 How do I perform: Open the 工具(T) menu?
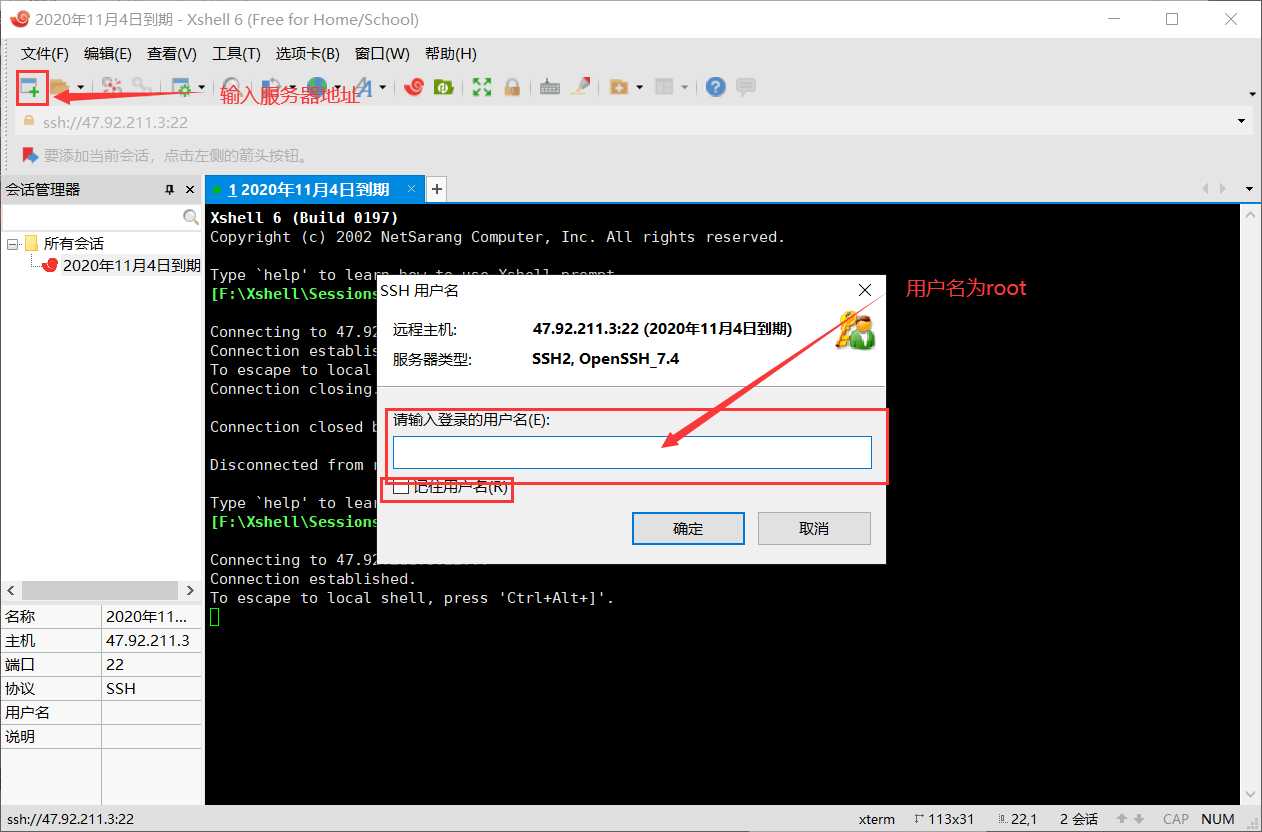(236, 54)
